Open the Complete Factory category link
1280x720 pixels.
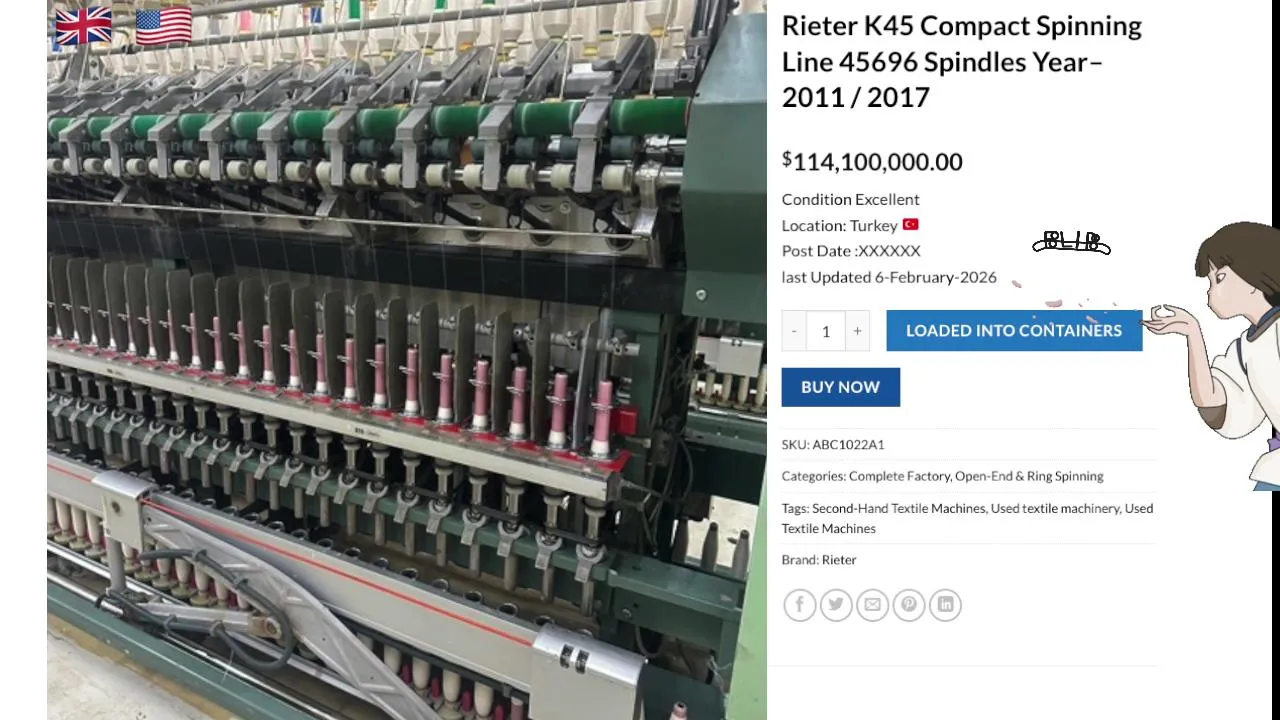899,476
